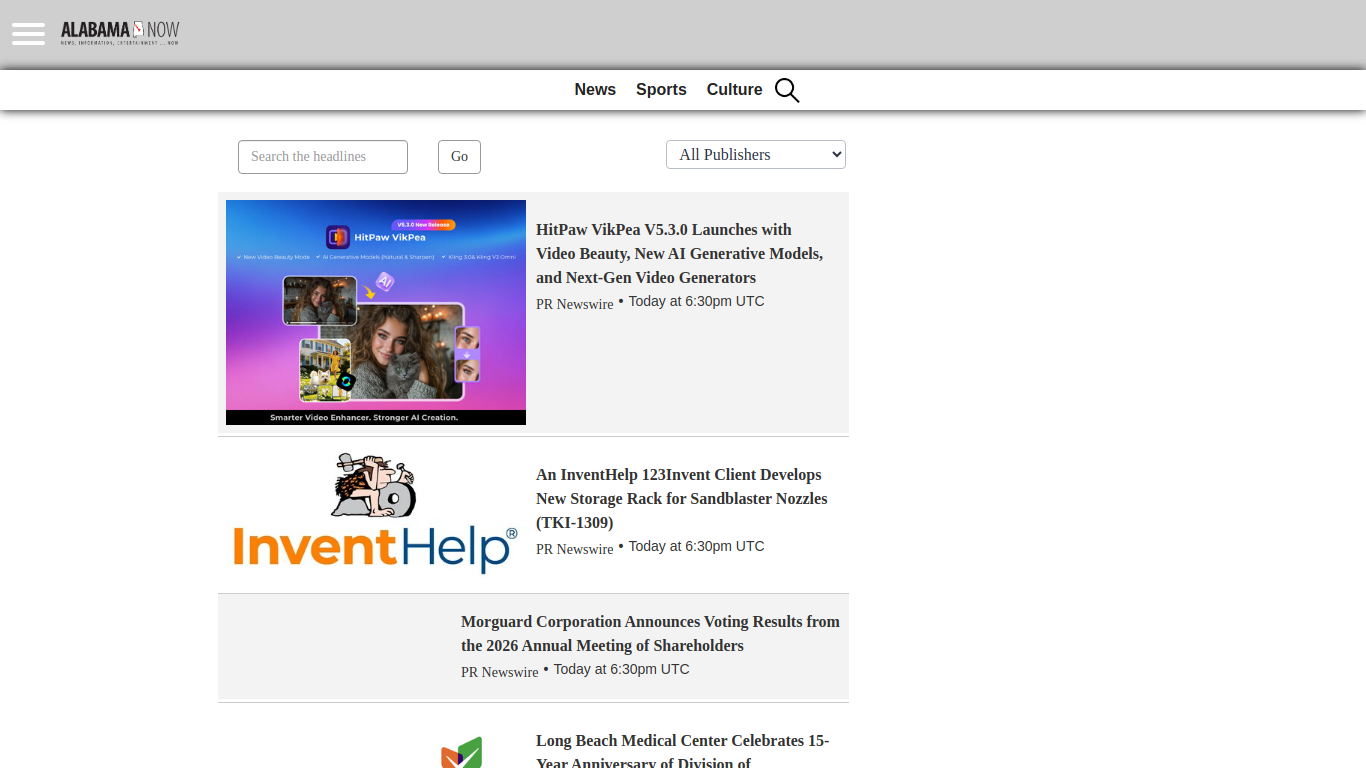
Task: Open Morguard Corporation voting results headline
Action: coord(650,634)
